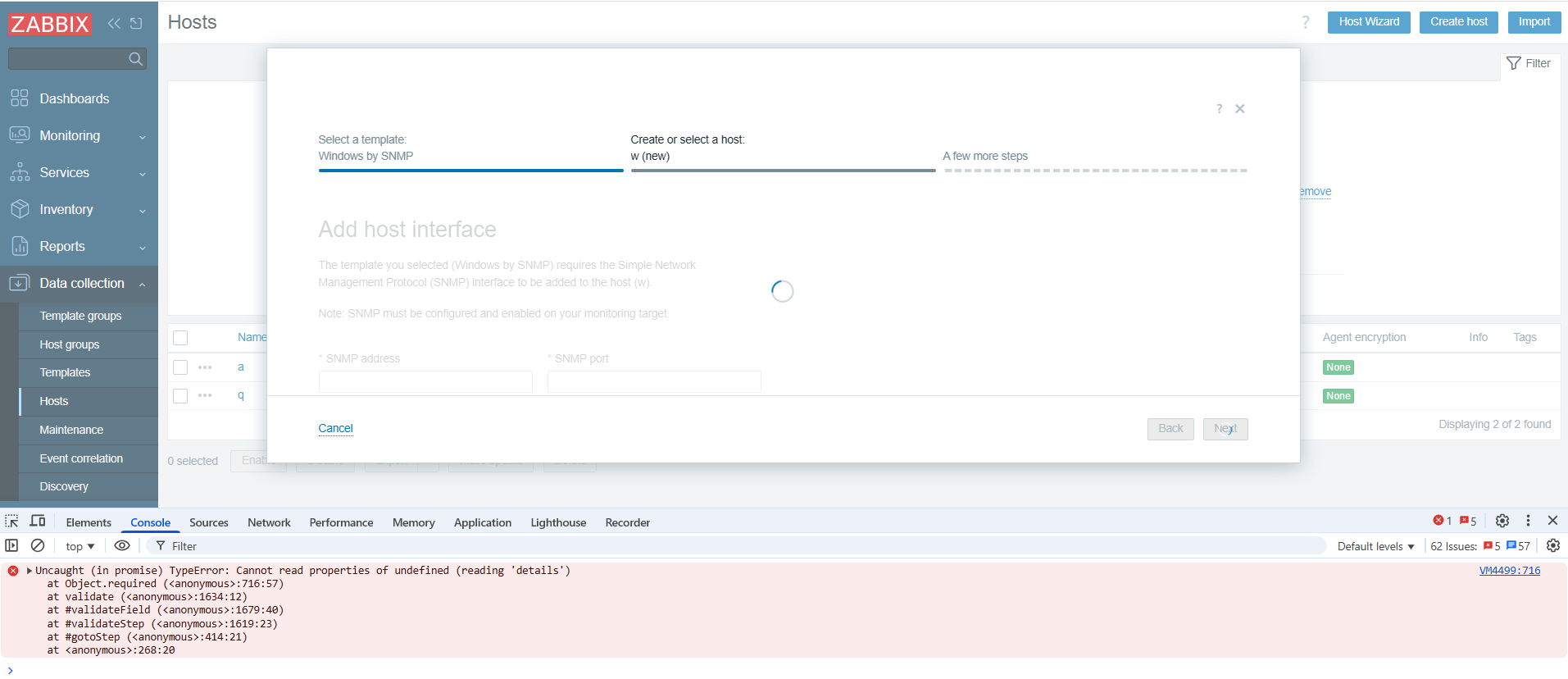
Task: Switch to the Lighthouse DevTools tab
Action: [x=558, y=522]
